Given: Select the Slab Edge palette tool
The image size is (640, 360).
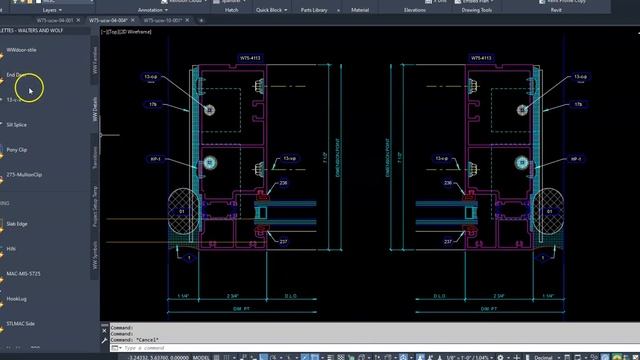Looking at the screenshot, I should tap(17, 224).
